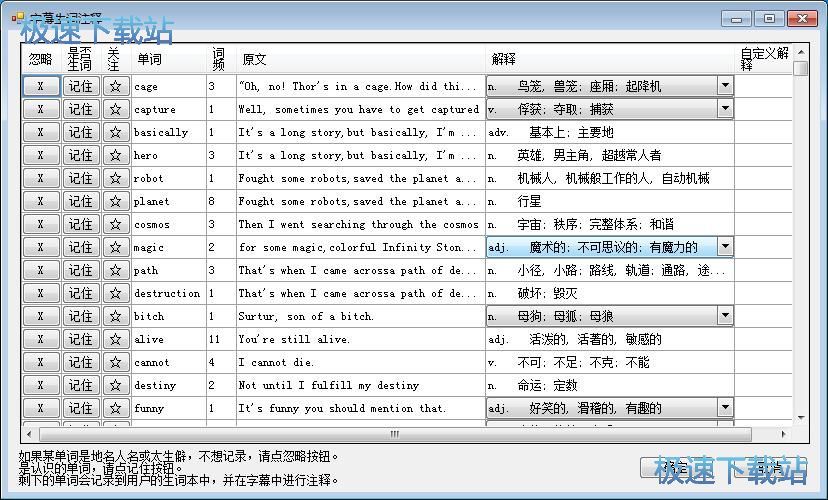828x500 pixels.
Task: Open definition dropdown for funny
Action: [725, 408]
